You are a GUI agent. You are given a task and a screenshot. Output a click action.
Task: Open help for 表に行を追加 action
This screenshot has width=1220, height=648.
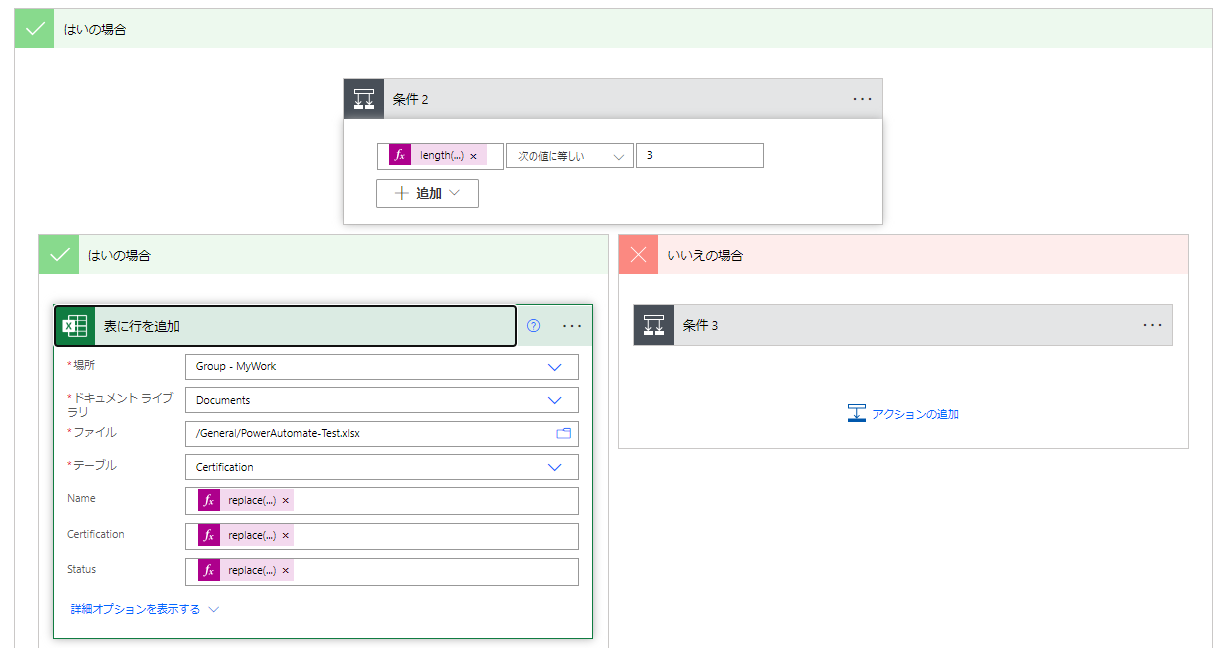pos(533,325)
